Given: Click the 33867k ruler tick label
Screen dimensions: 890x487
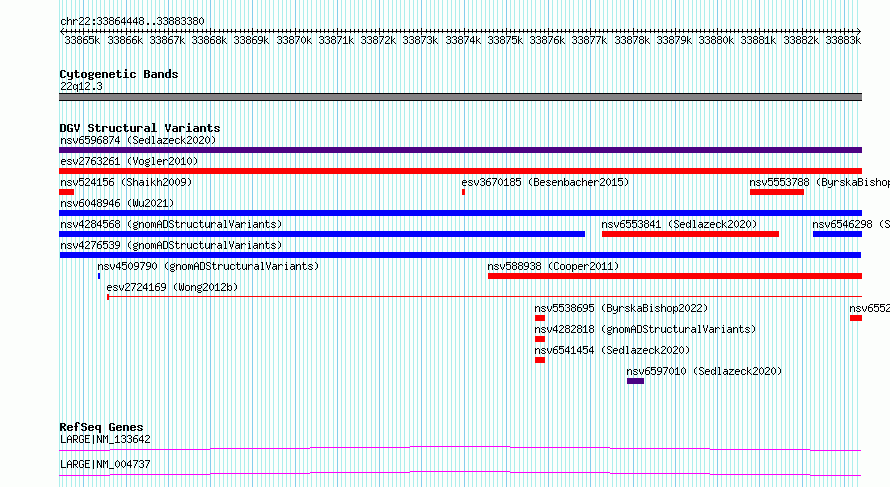Looking at the screenshot, I should point(167,40).
